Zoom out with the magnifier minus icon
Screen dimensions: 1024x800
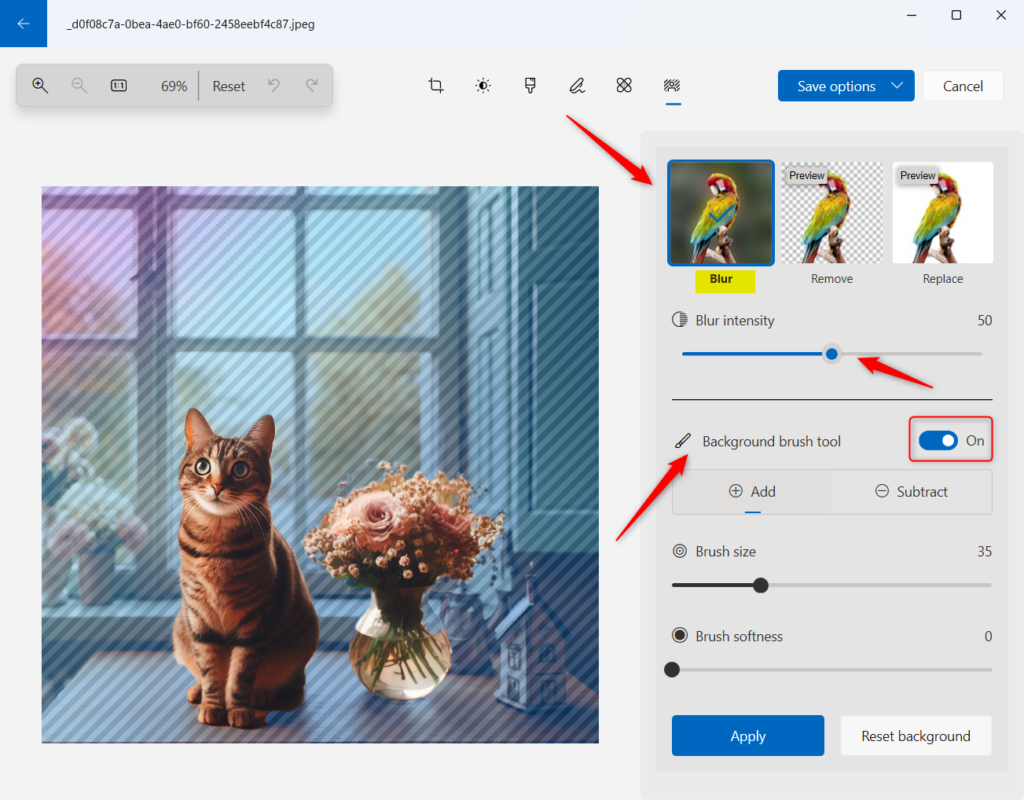79,86
